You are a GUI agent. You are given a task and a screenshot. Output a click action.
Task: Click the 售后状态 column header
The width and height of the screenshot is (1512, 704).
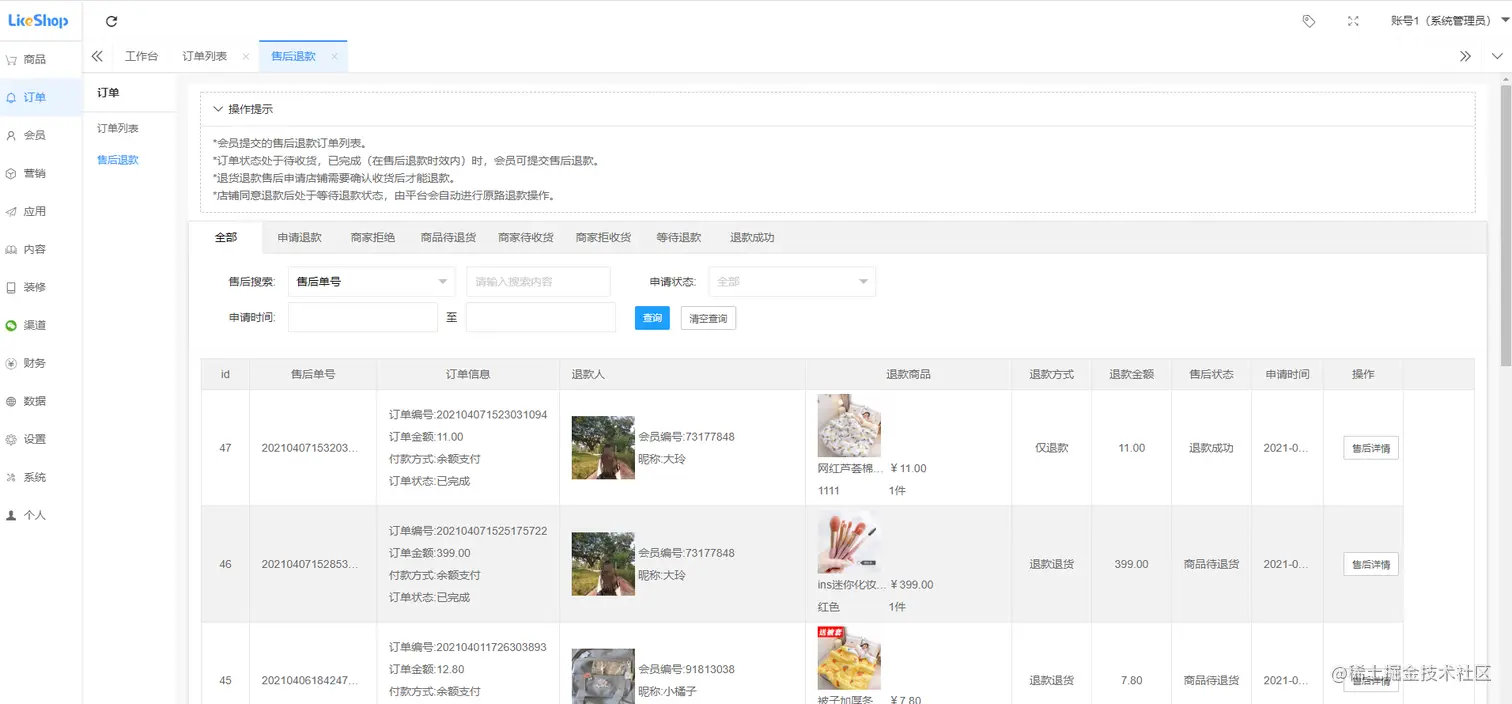1211,374
